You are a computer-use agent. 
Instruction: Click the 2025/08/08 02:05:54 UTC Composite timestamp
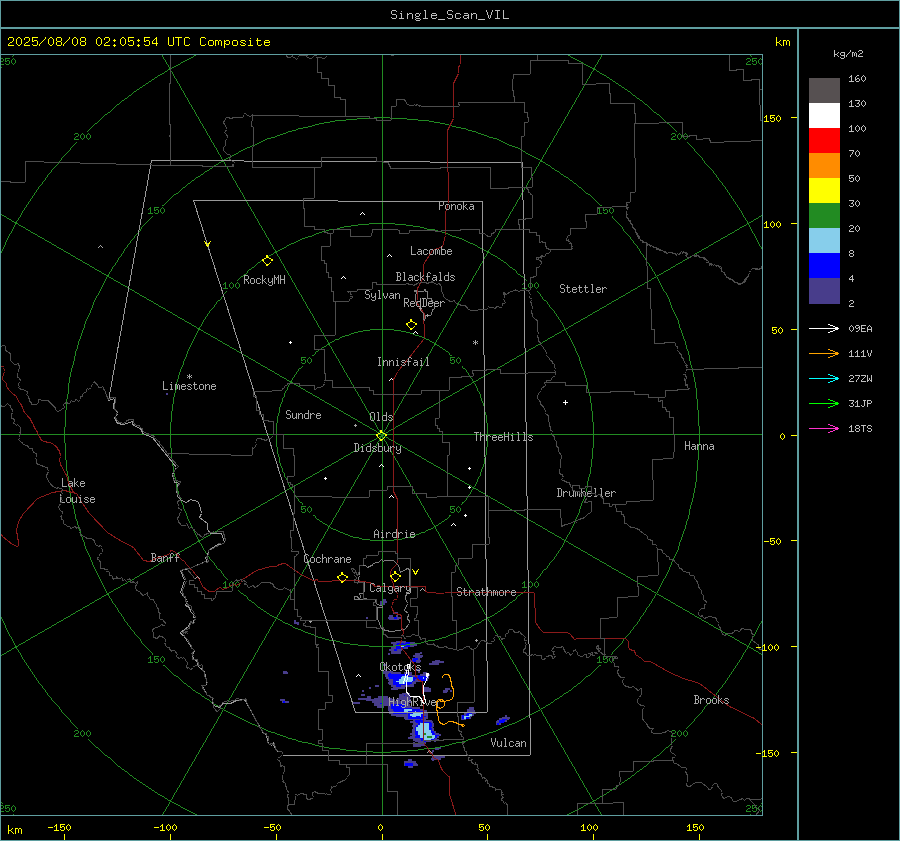coord(138,42)
